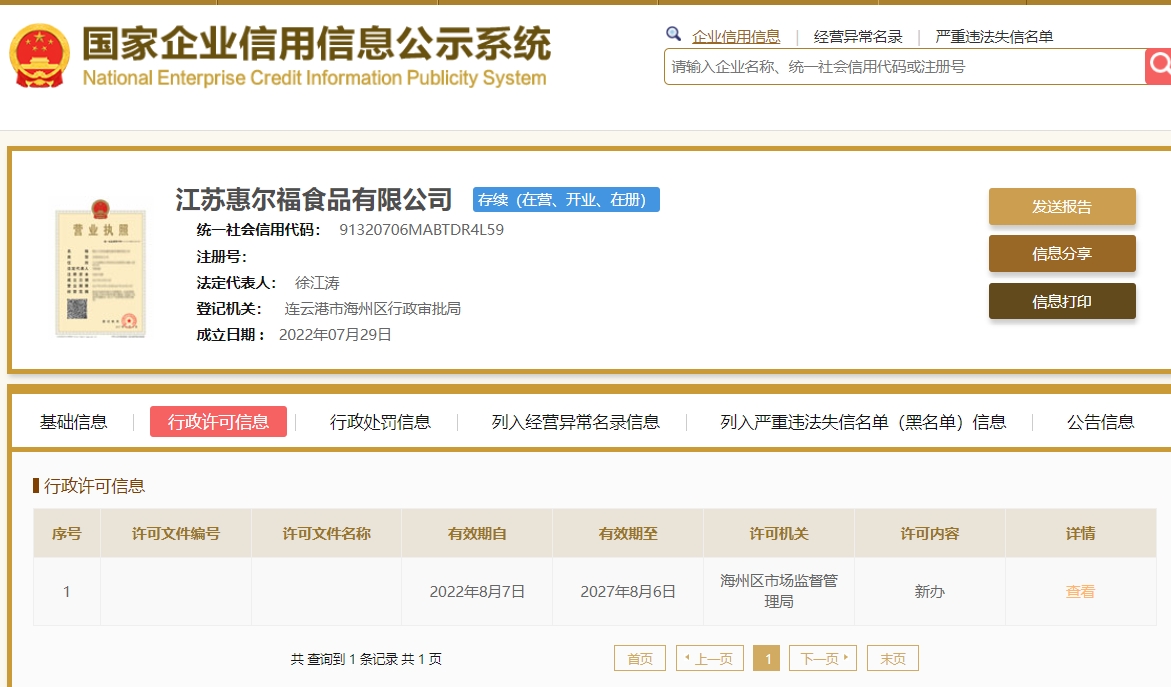
Task: Click the 信息分享 button
Action: [1062, 254]
